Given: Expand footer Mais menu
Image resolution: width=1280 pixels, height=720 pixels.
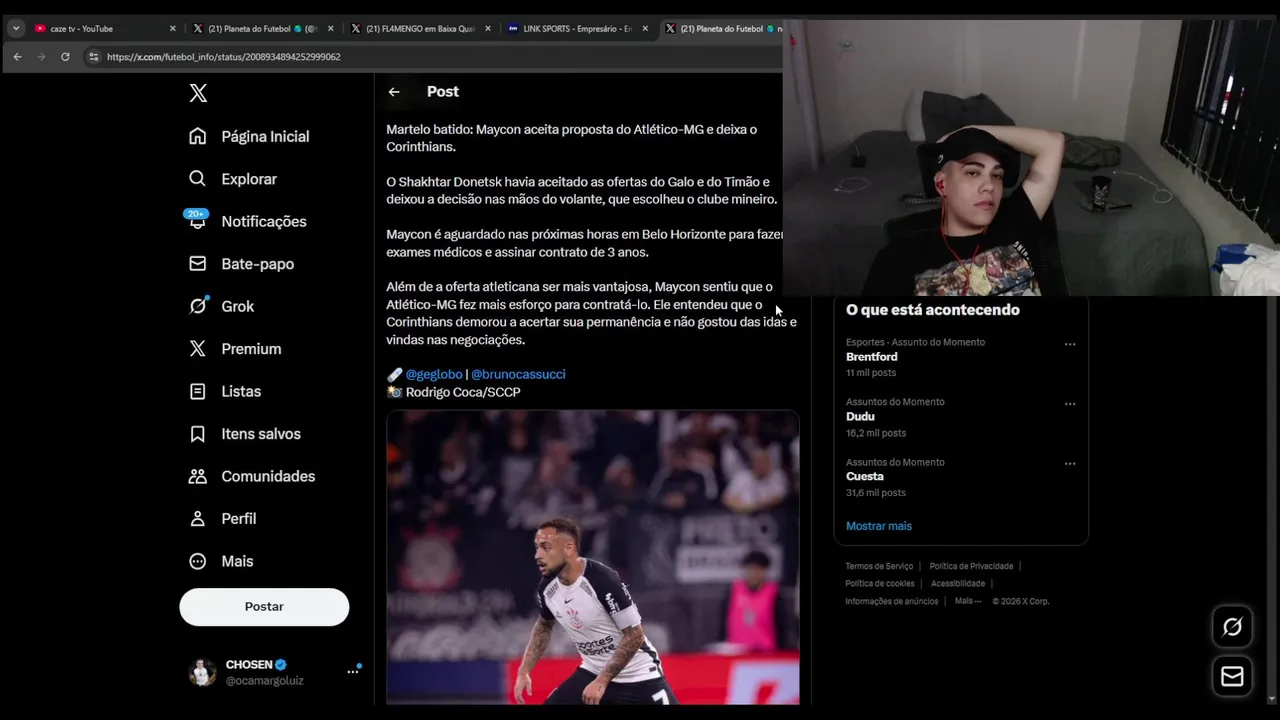Looking at the screenshot, I should [x=968, y=601].
